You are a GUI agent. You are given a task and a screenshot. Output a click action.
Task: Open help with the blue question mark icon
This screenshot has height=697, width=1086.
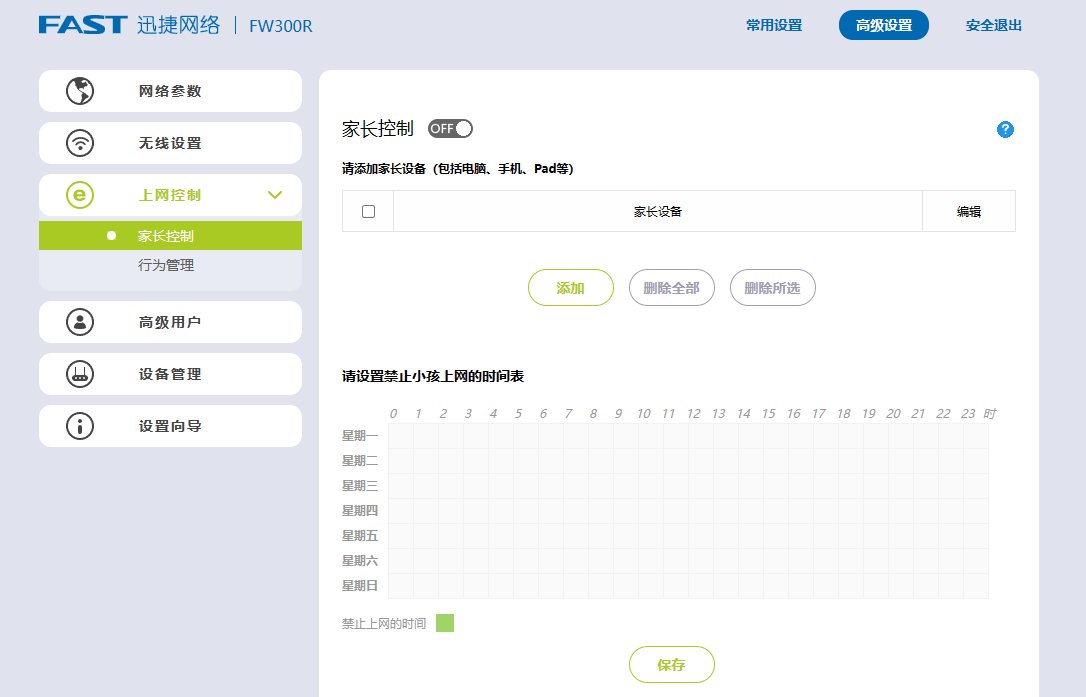(x=1005, y=129)
